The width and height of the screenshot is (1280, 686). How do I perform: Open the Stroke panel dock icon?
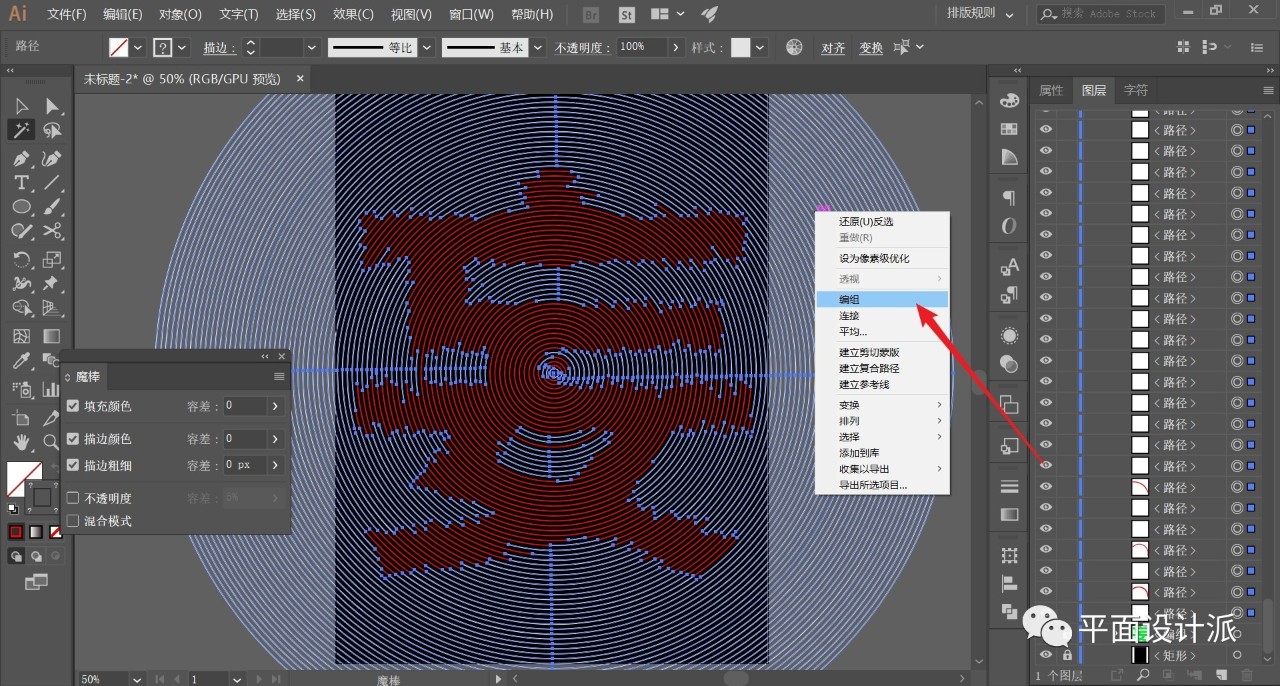(1009, 487)
